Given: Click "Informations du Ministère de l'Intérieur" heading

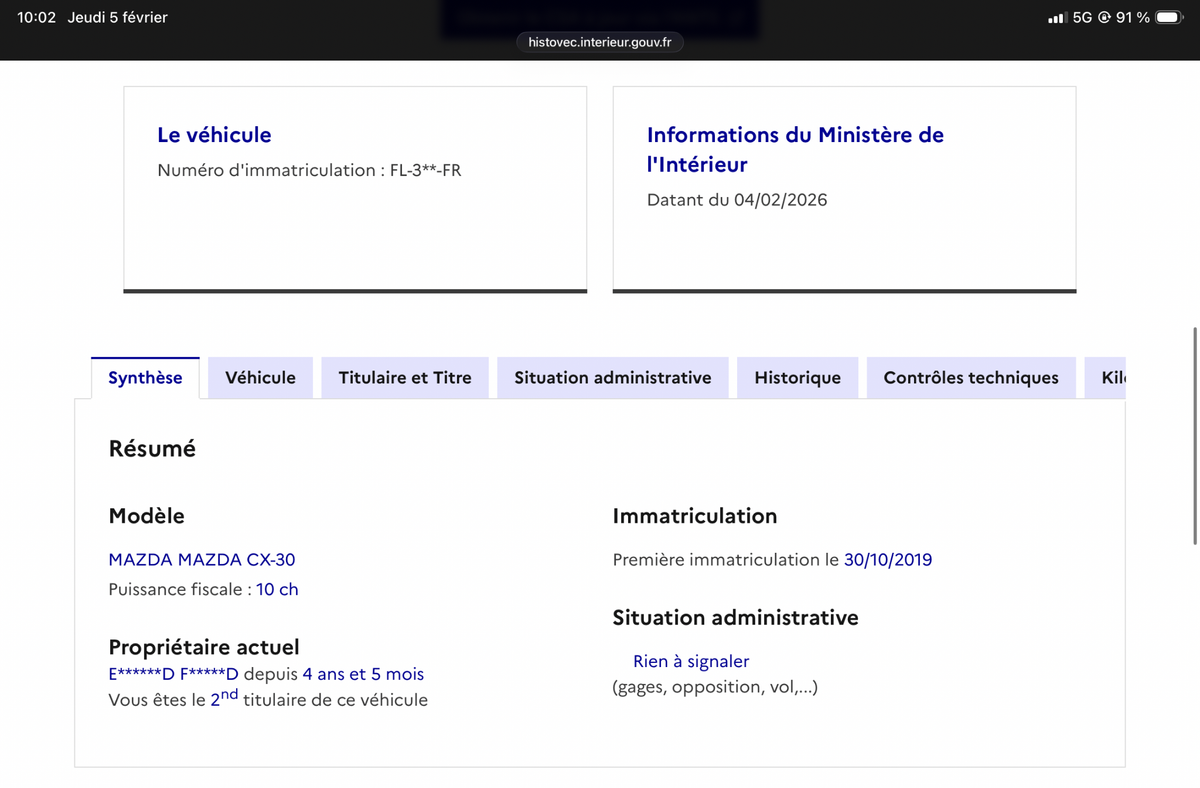Looking at the screenshot, I should (x=794, y=149).
